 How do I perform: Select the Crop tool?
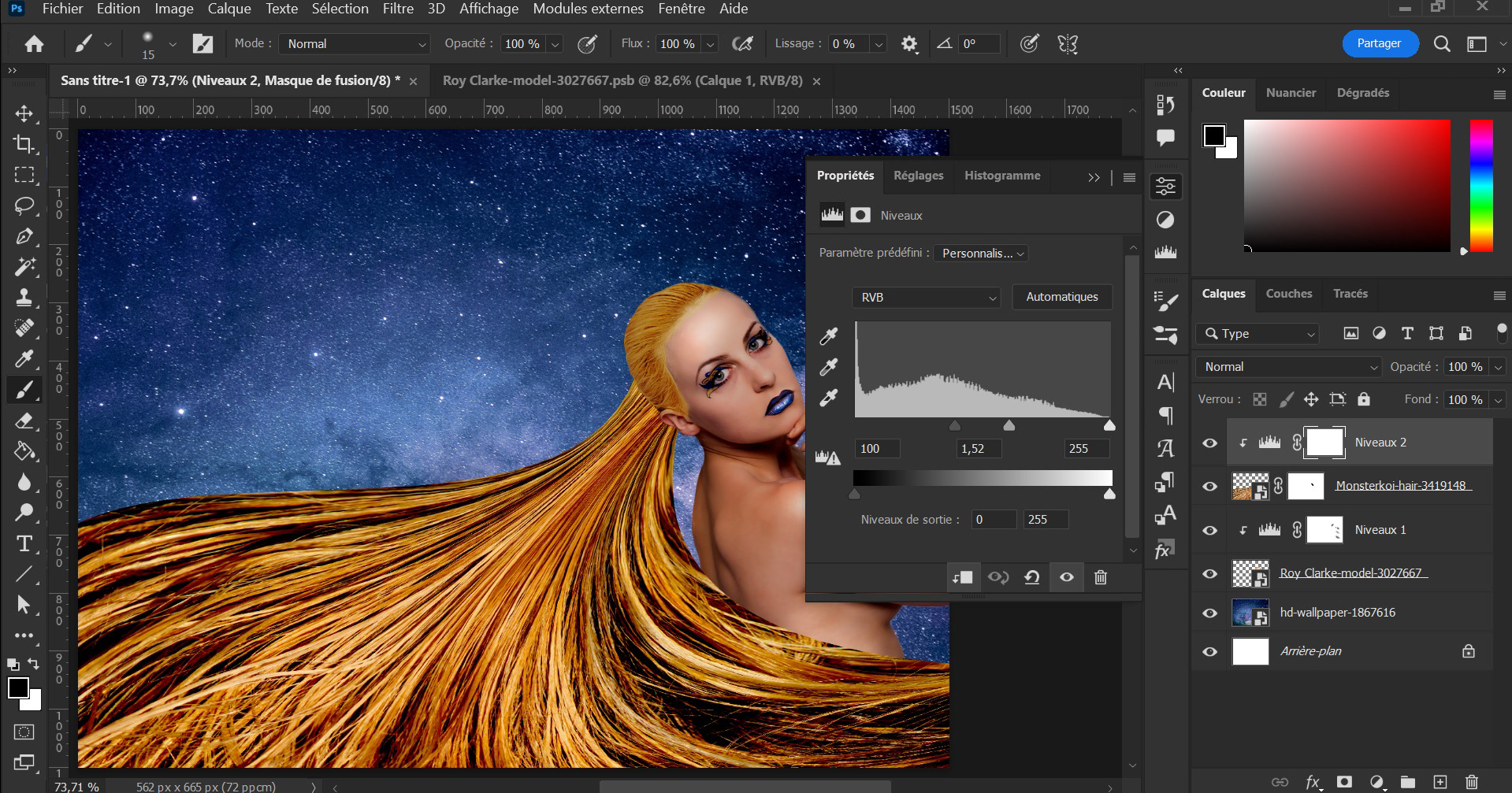click(x=24, y=144)
